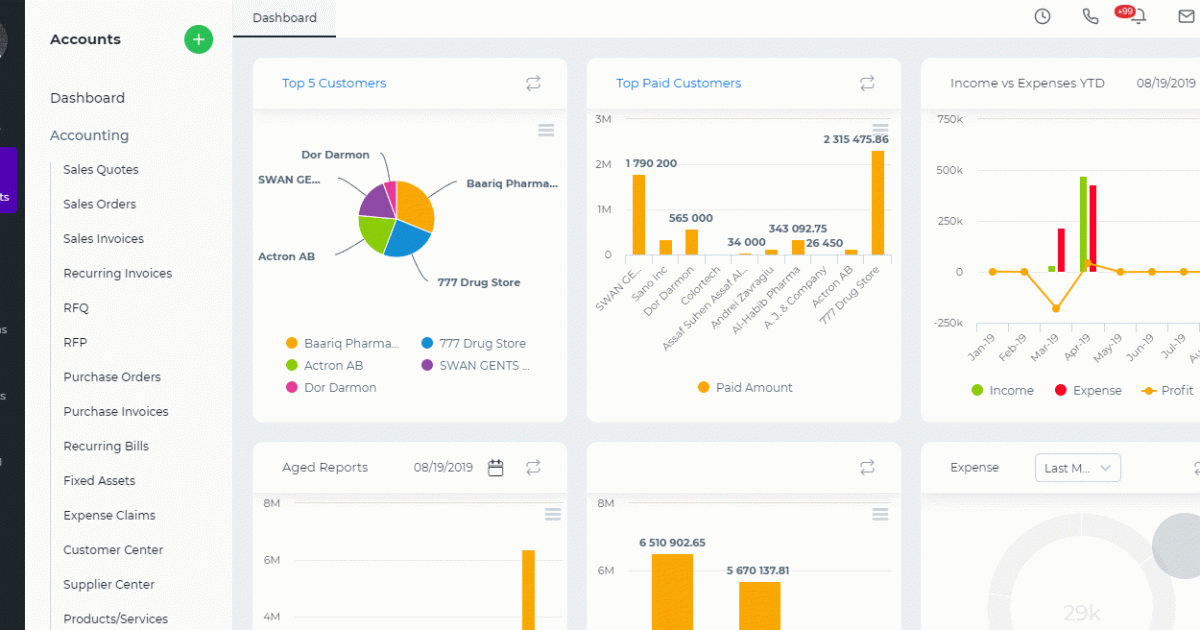Viewport: 1200px width, 630px height.
Task: Open Recurring Invoices
Action: click(117, 273)
